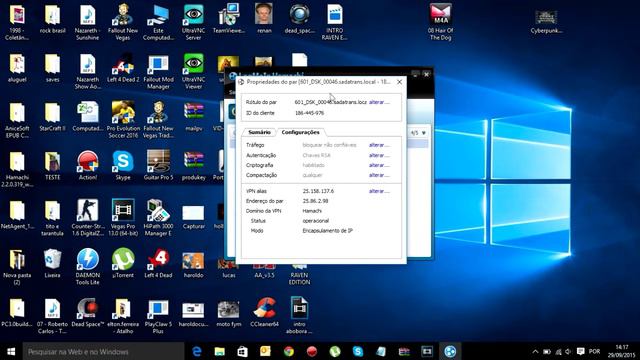The image size is (640, 360).
Task: Close the Propriedades do par dialog
Action: pos(400,82)
